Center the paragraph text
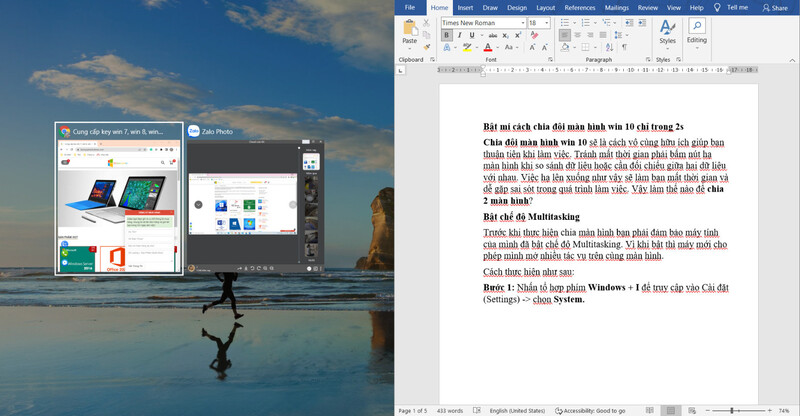800x416 pixels. [x=578, y=35]
